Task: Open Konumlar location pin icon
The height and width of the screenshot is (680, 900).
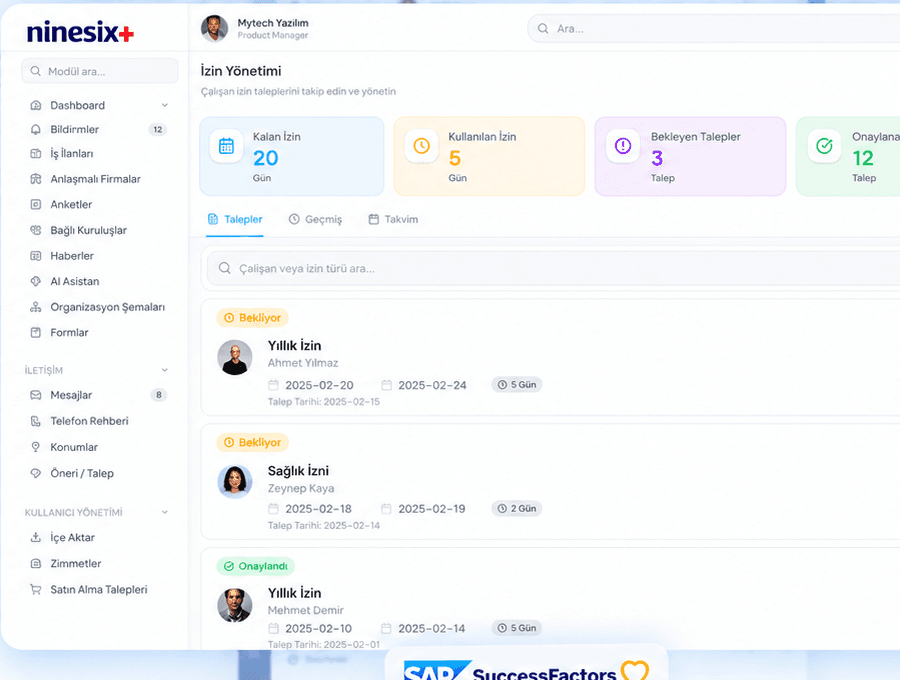Action: tap(36, 447)
